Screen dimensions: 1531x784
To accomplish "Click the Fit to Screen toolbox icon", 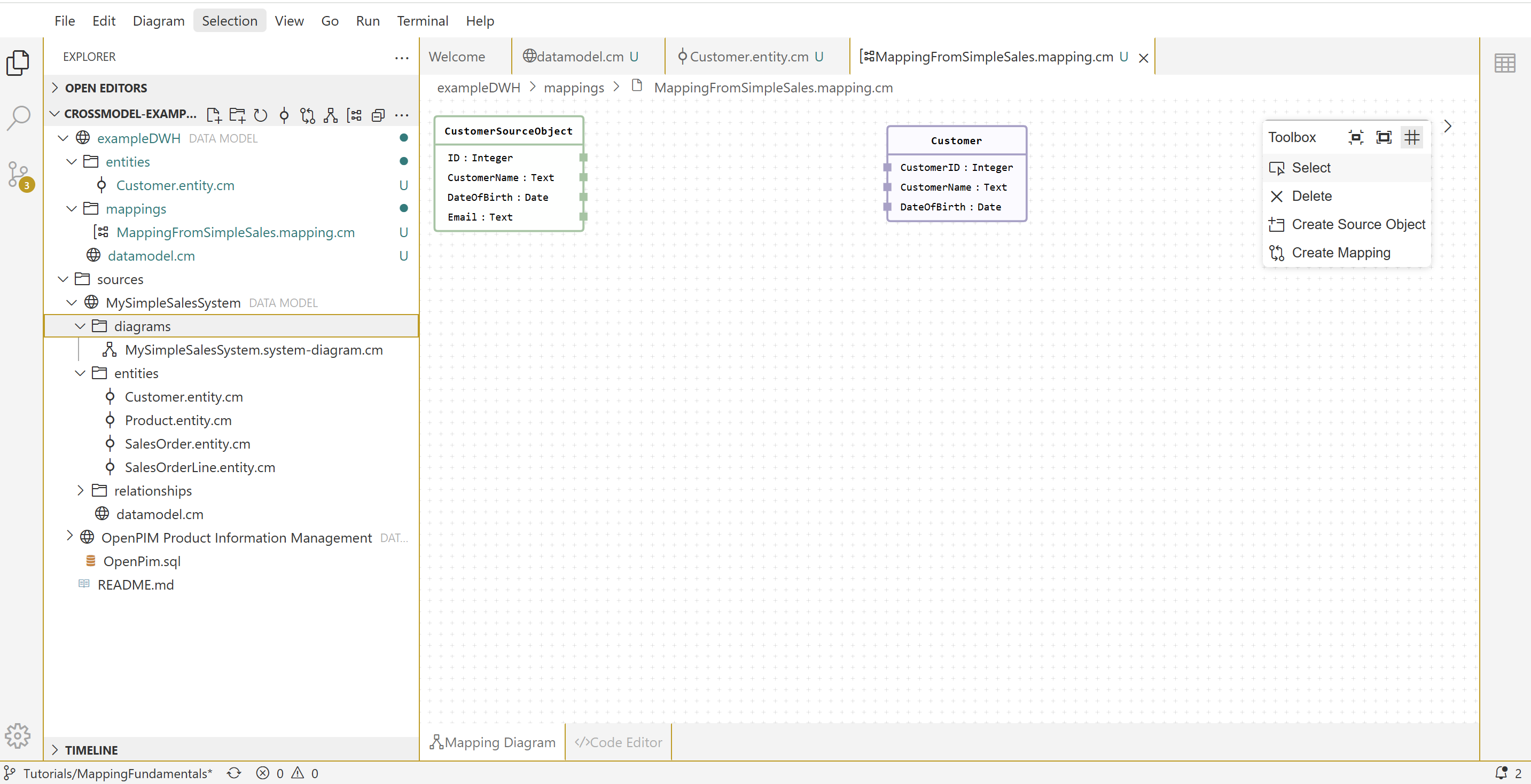I will (1384, 137).
